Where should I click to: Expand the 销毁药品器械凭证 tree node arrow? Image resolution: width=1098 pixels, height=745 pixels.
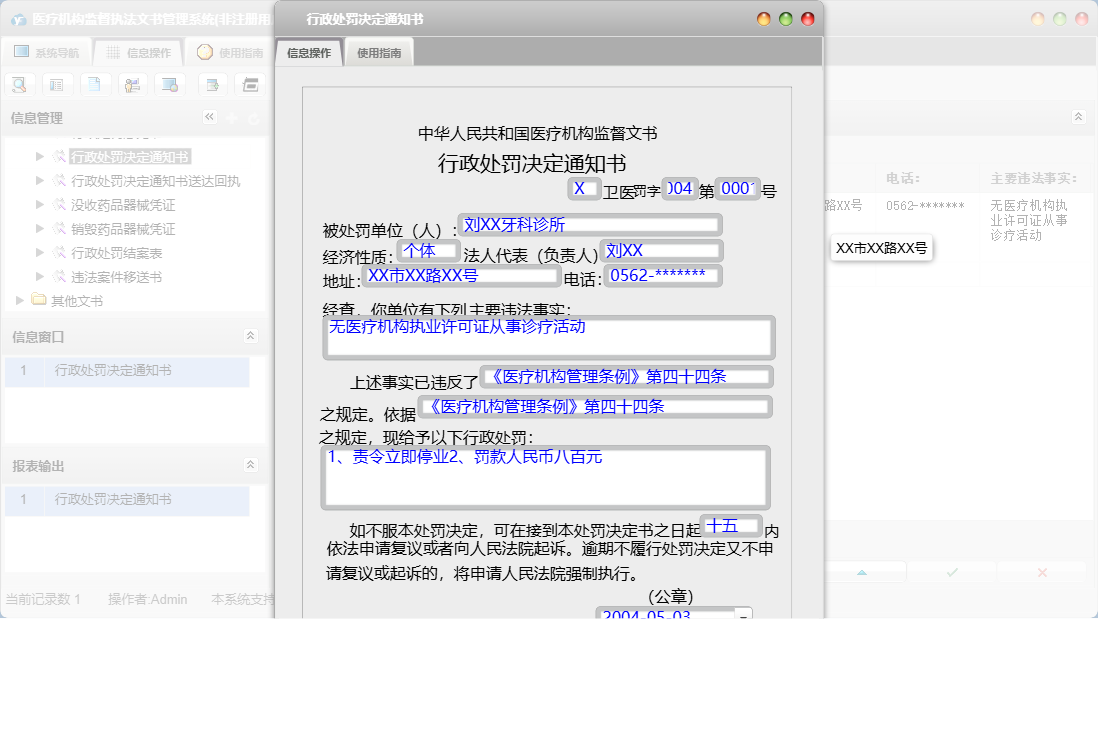40,228
